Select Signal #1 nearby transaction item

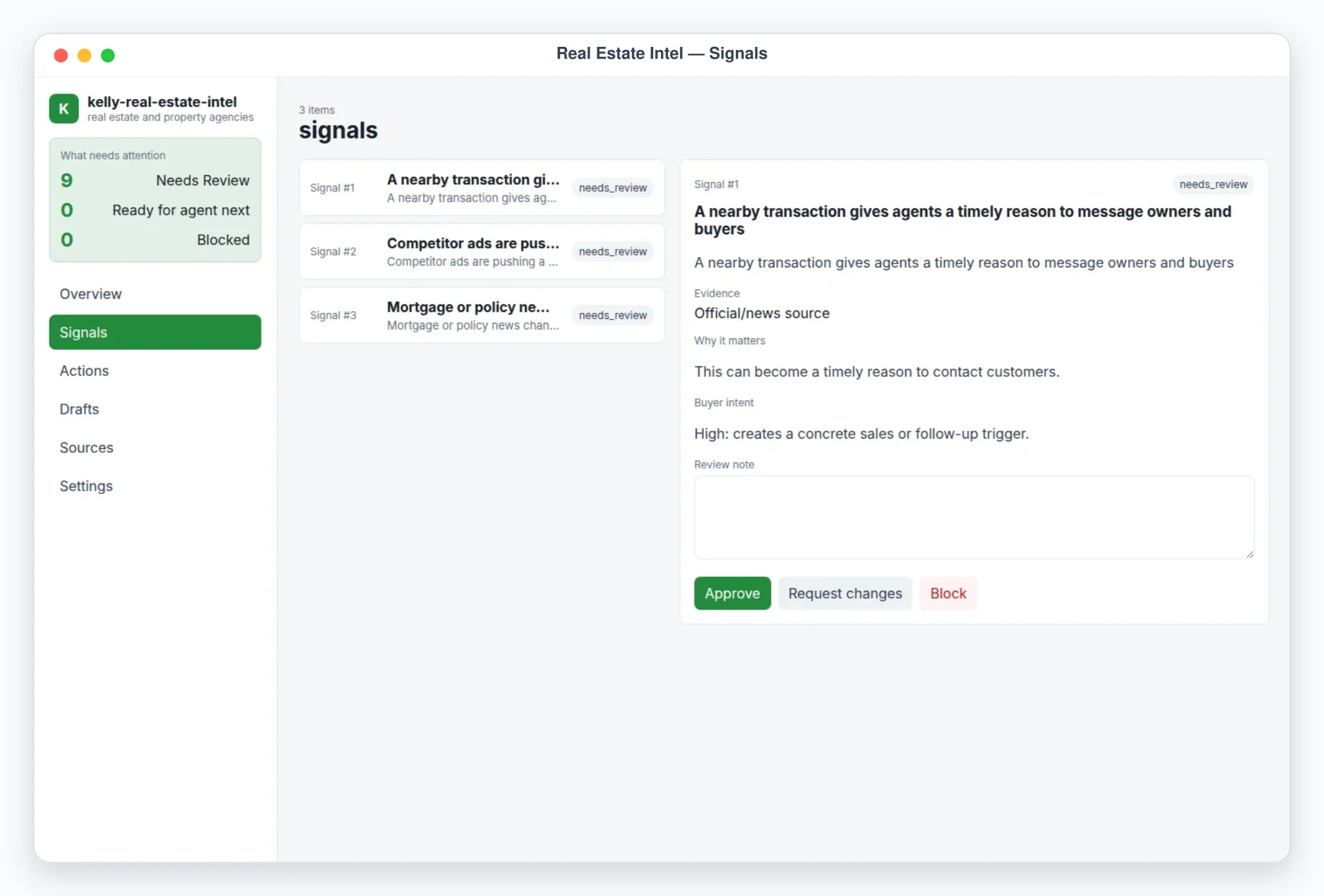(x=481, y=188)
